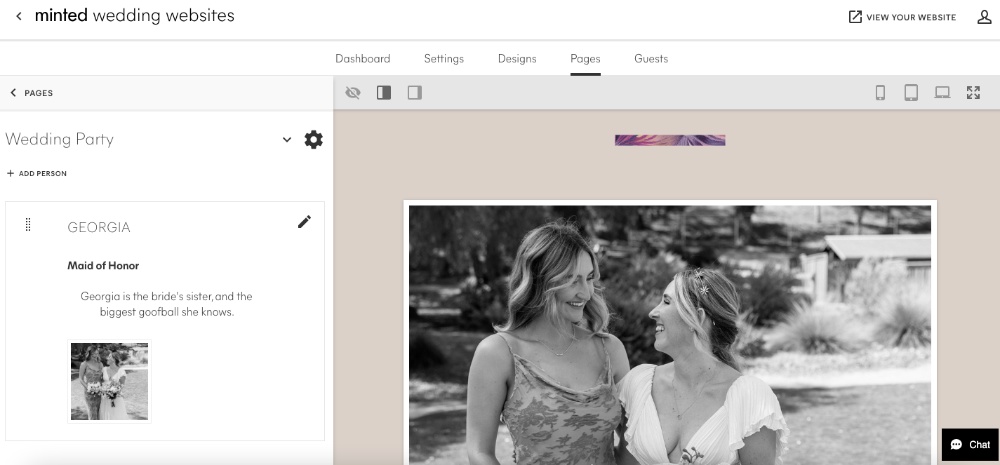Switch to tablet preview

pyautogui.click(x=911, y=93)
